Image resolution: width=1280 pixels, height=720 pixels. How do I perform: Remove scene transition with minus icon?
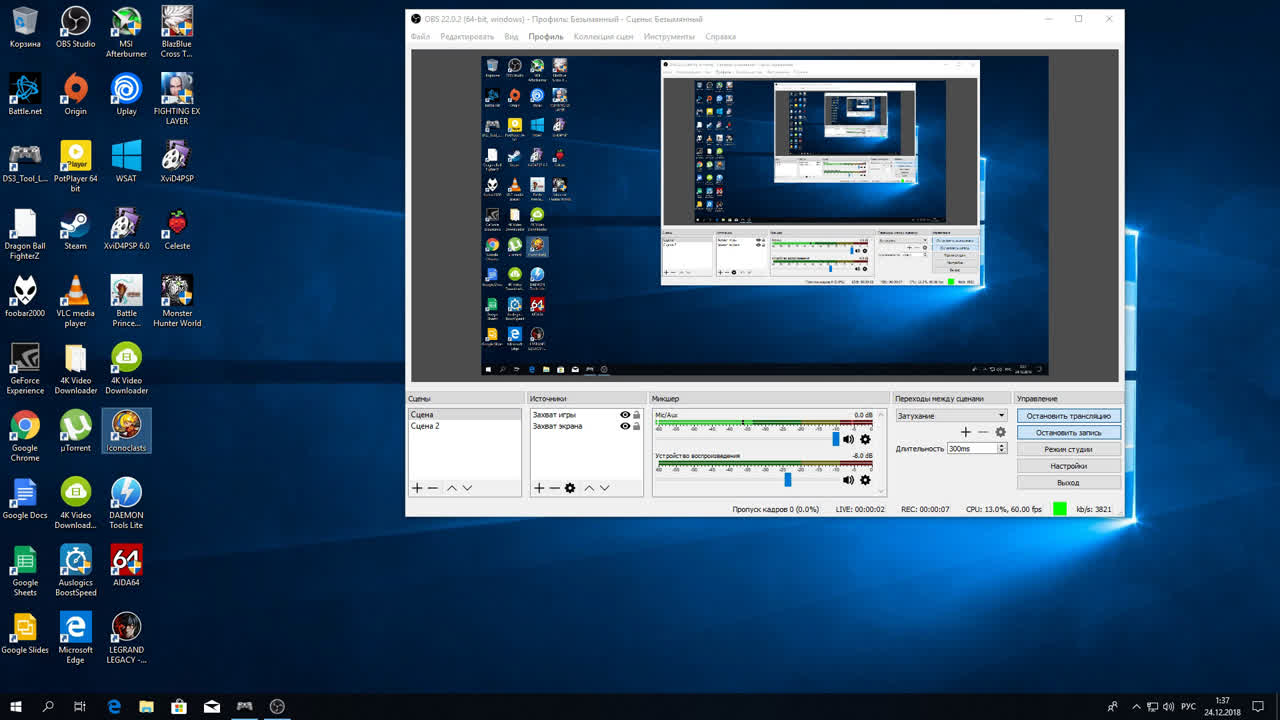(x=983, y=432)
